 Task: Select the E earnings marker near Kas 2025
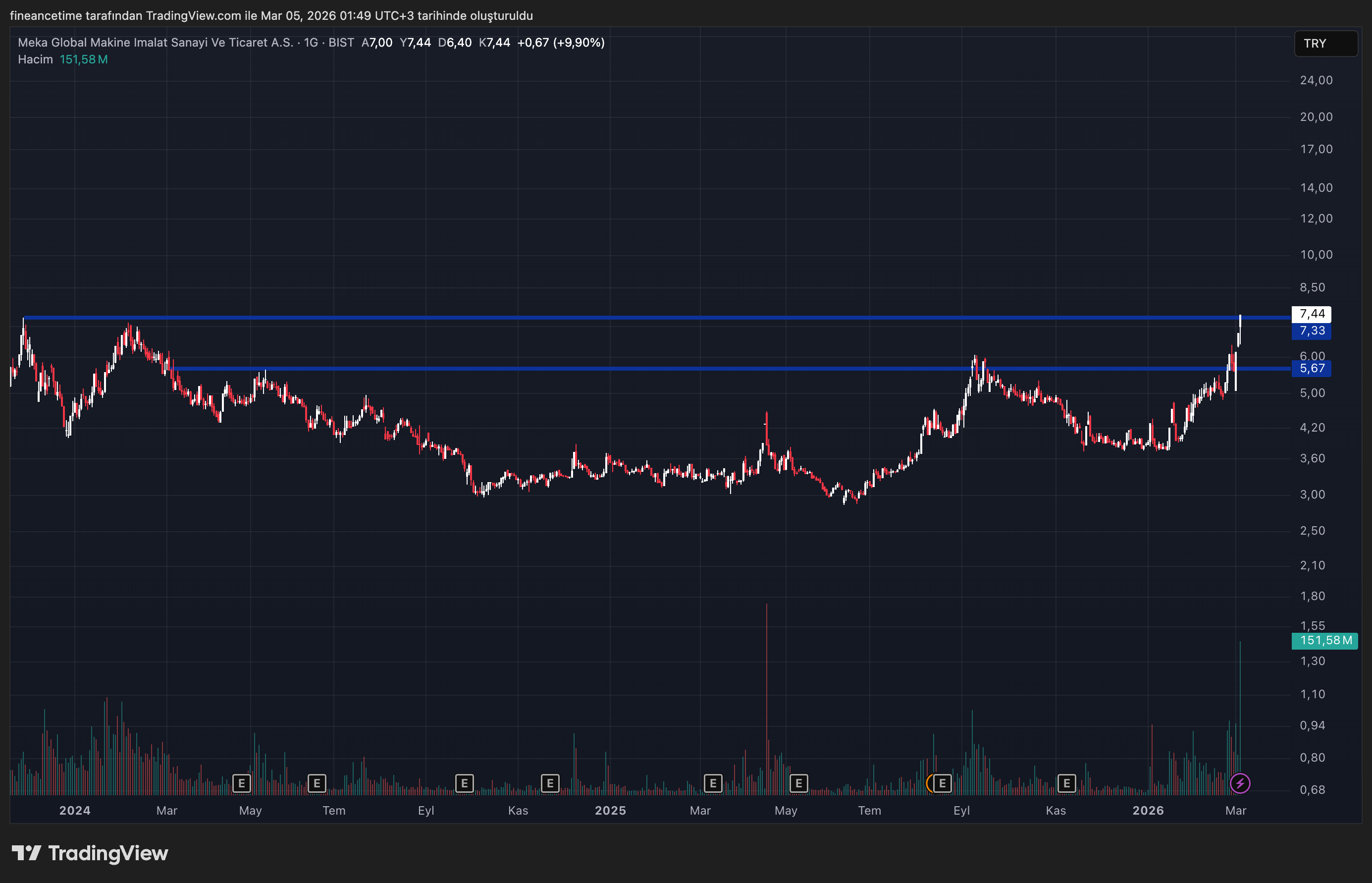coord(1066,783)
